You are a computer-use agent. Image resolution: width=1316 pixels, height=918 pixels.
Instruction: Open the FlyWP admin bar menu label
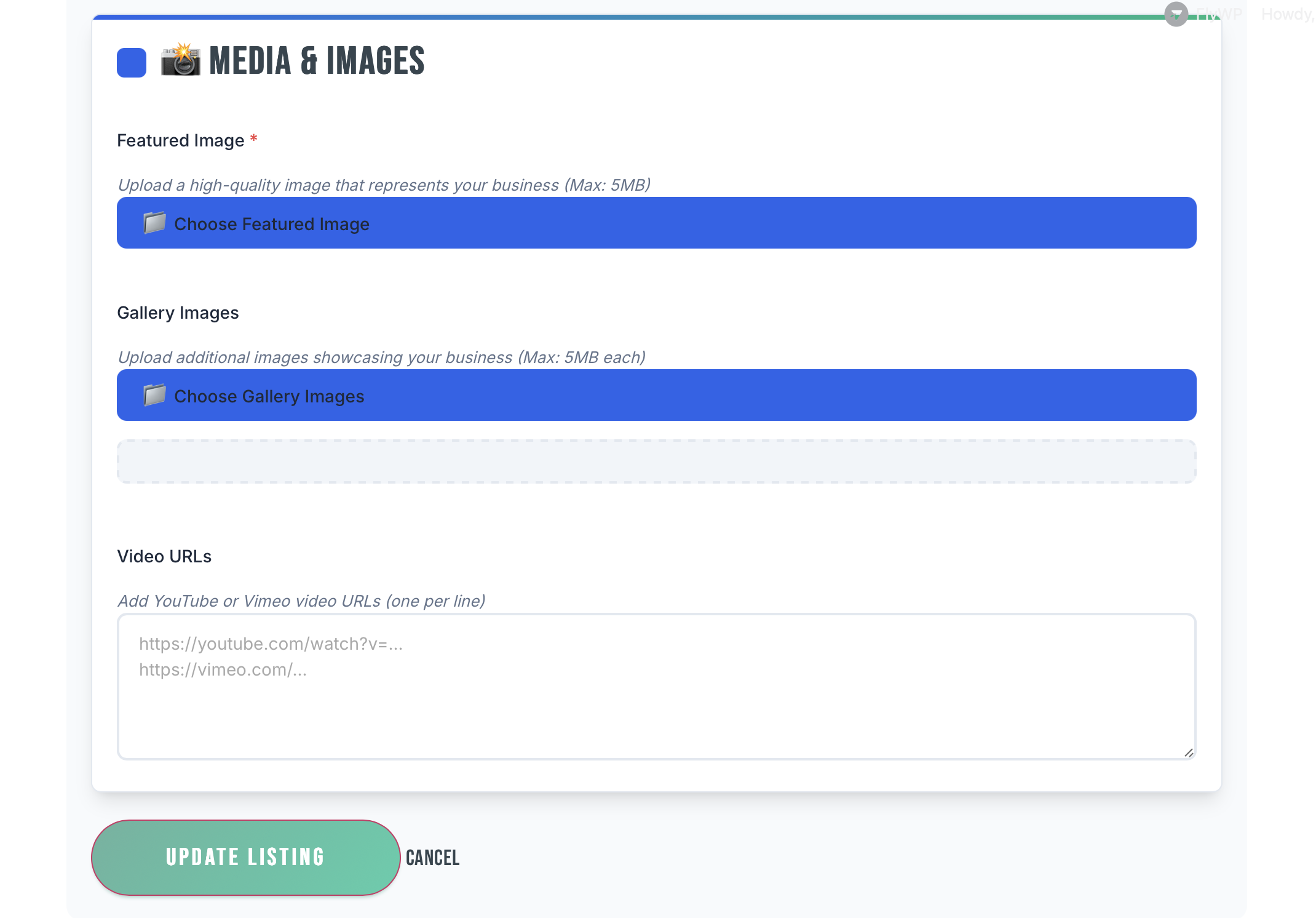(x=1218, y=14)
